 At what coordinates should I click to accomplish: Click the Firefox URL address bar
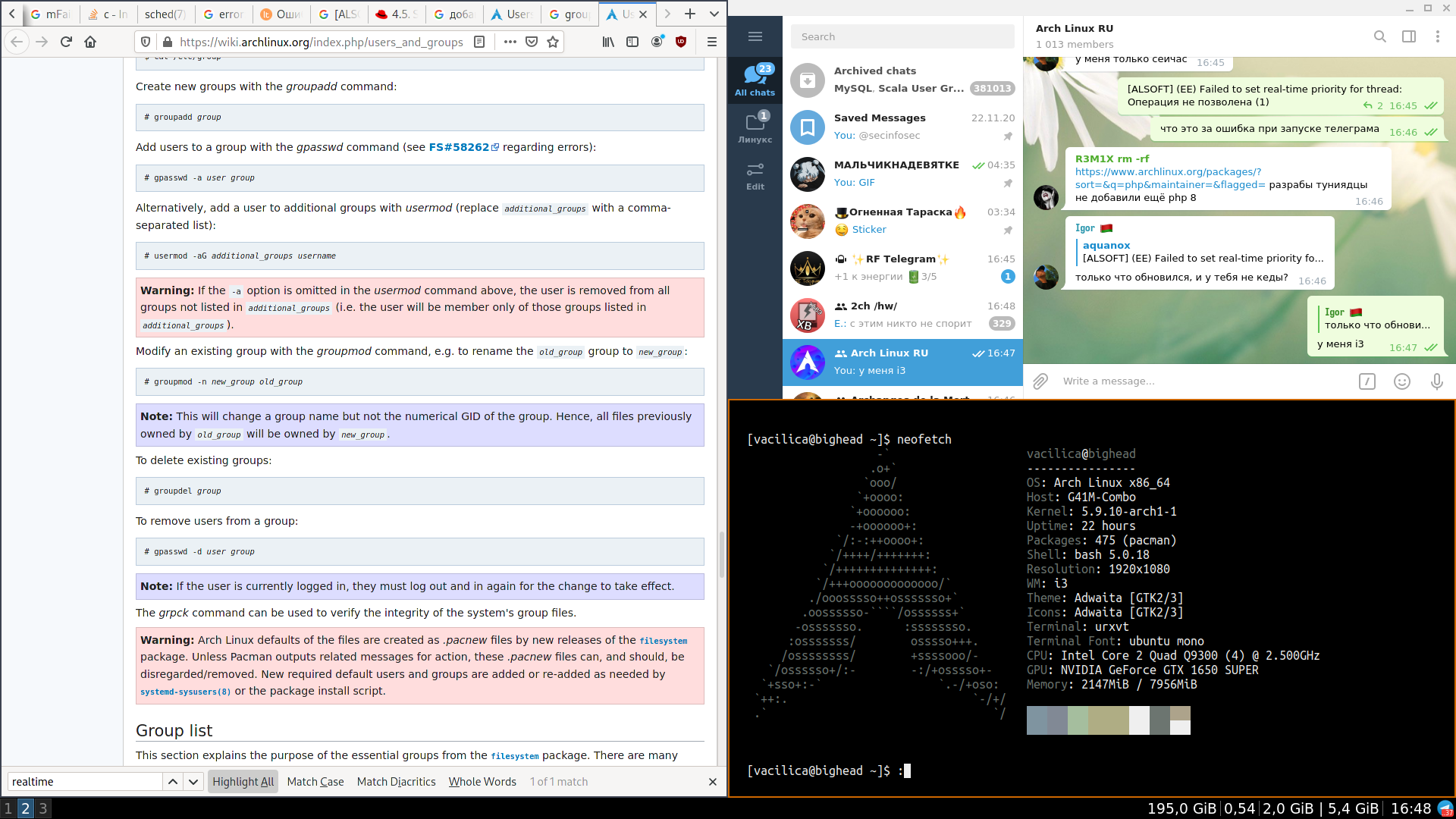322,42
